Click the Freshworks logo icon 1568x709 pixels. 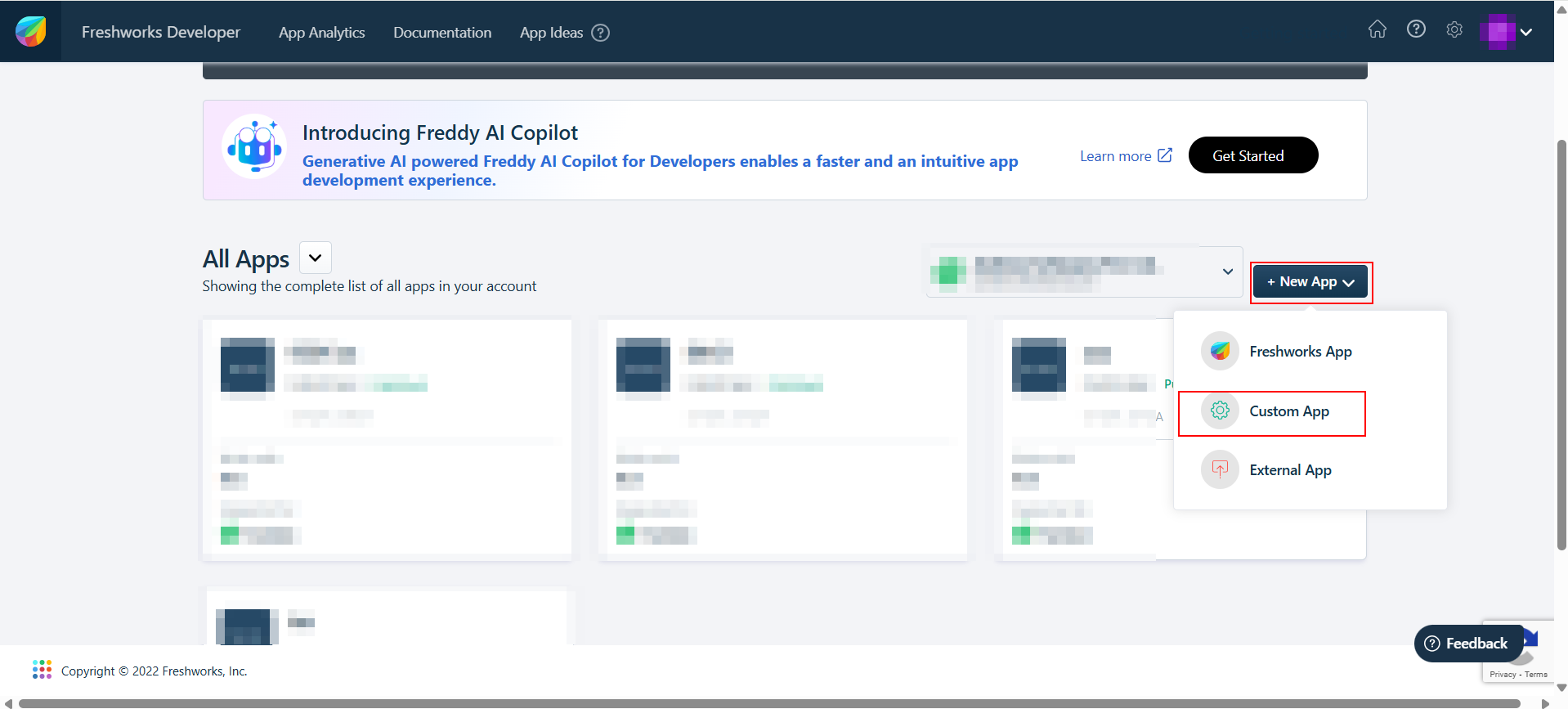tap(31, 31)
